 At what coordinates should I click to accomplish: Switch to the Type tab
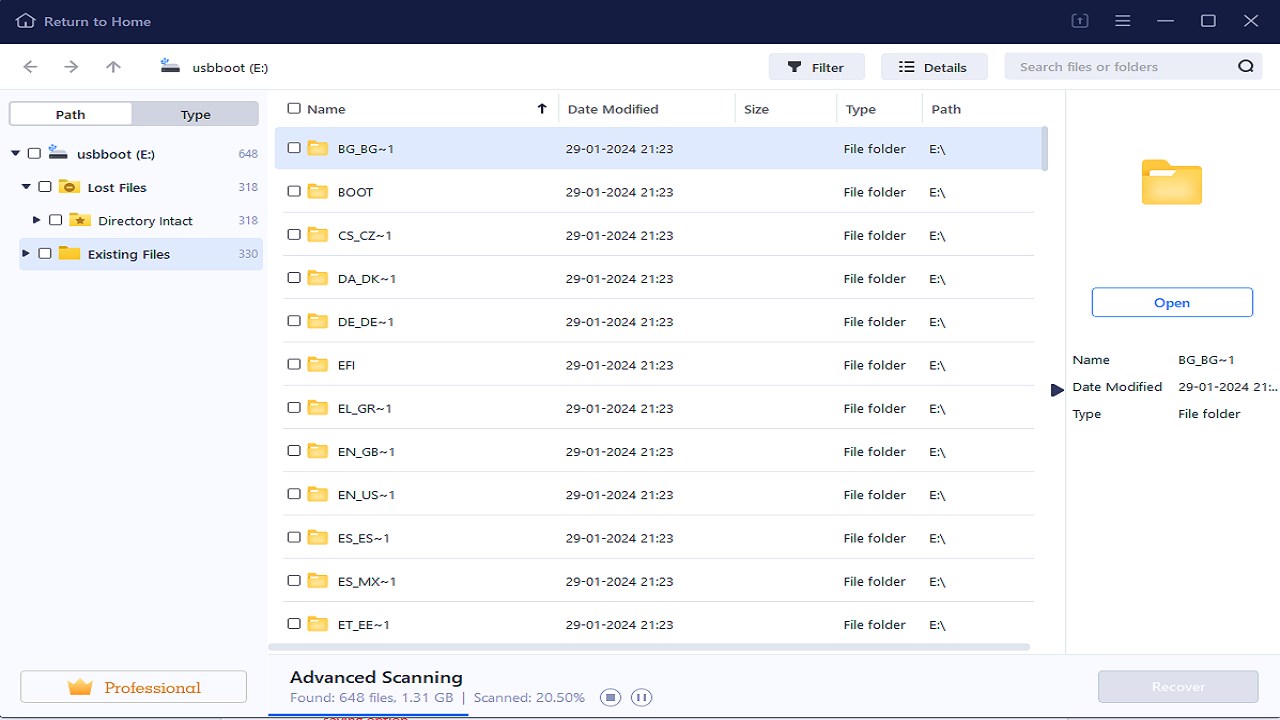click(x=196, y=114)
